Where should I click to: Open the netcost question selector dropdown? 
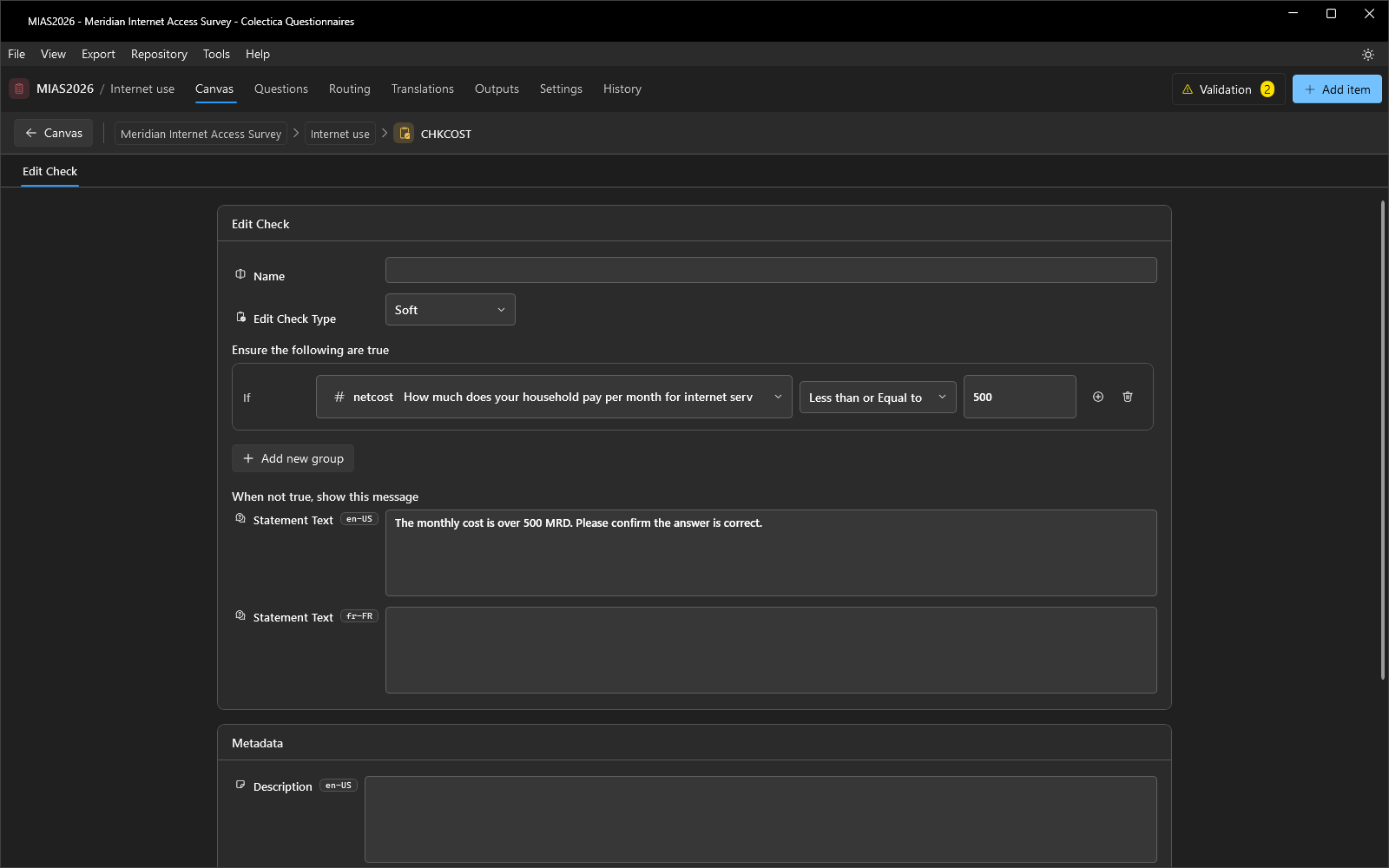554,397
